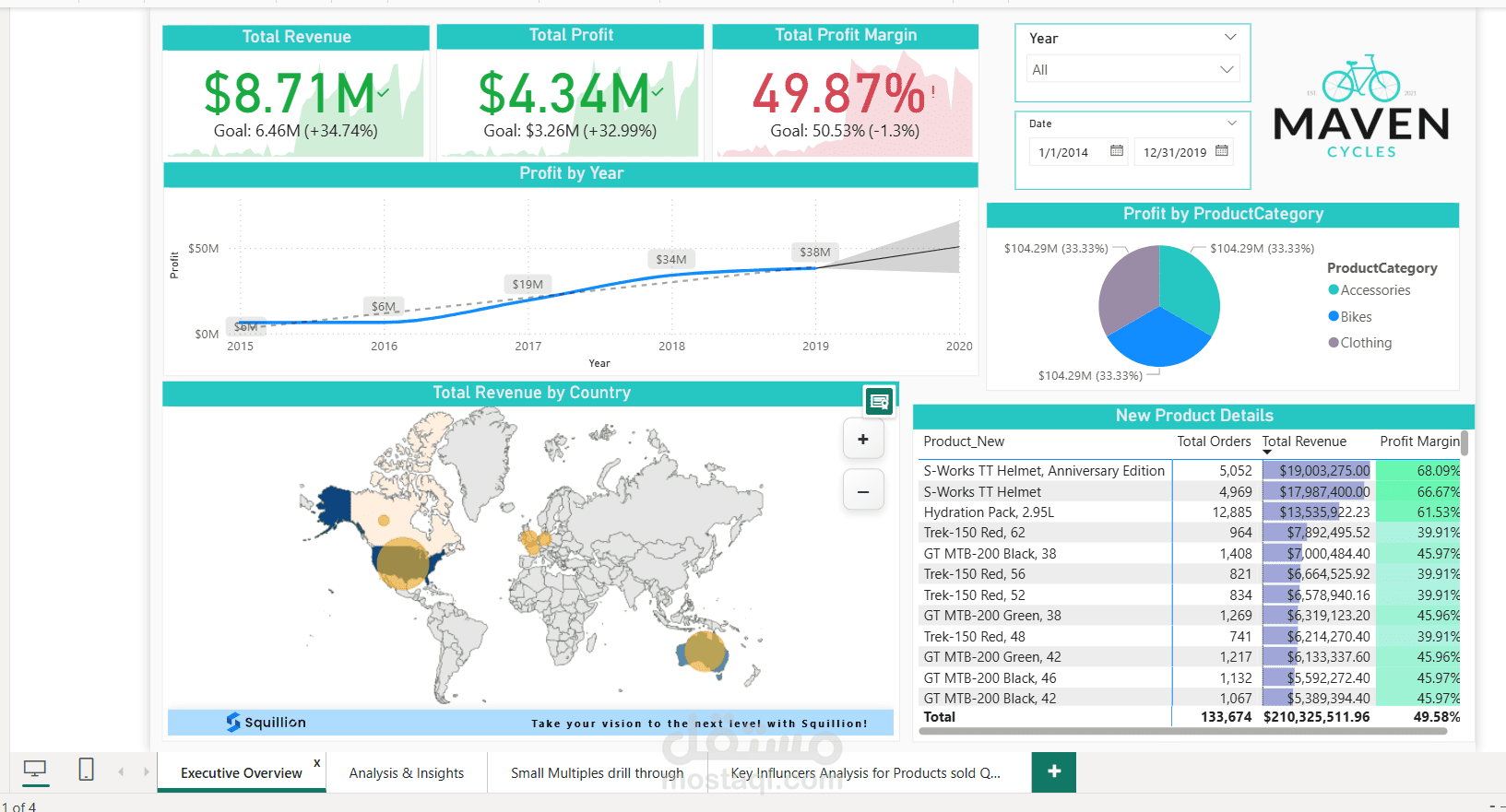Zoom in on the revenue map
Viewport: 1506px width, 812px height.
pyautogui.click(x=863, y=440)
